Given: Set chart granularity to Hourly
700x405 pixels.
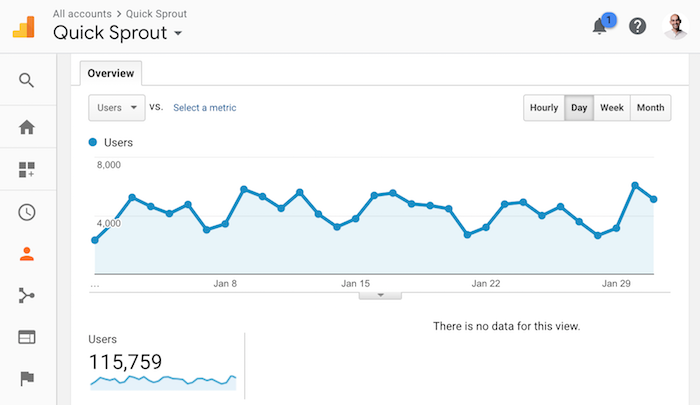Looking at the screenshot, I should [x=544, y=108].
